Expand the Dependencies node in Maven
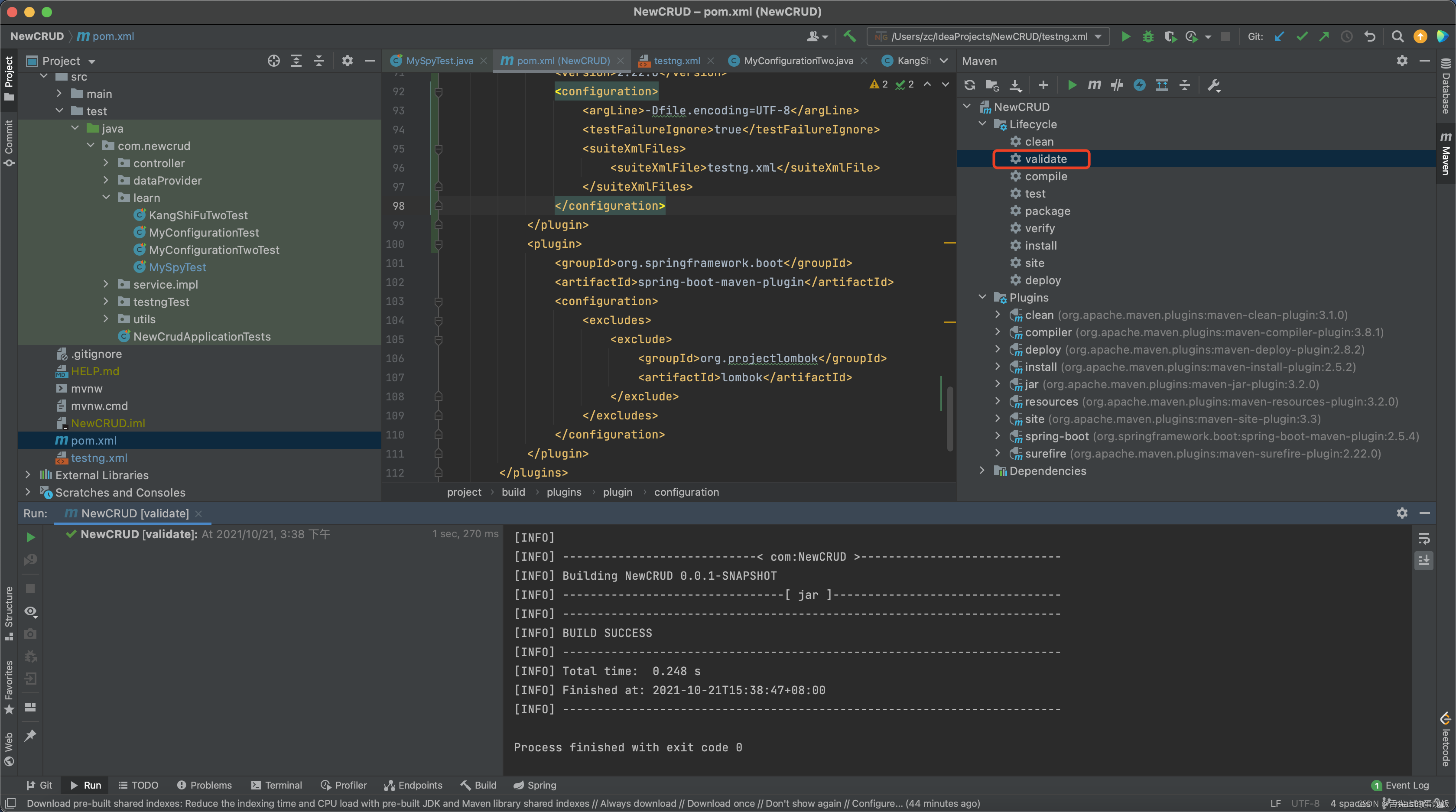 982,470
